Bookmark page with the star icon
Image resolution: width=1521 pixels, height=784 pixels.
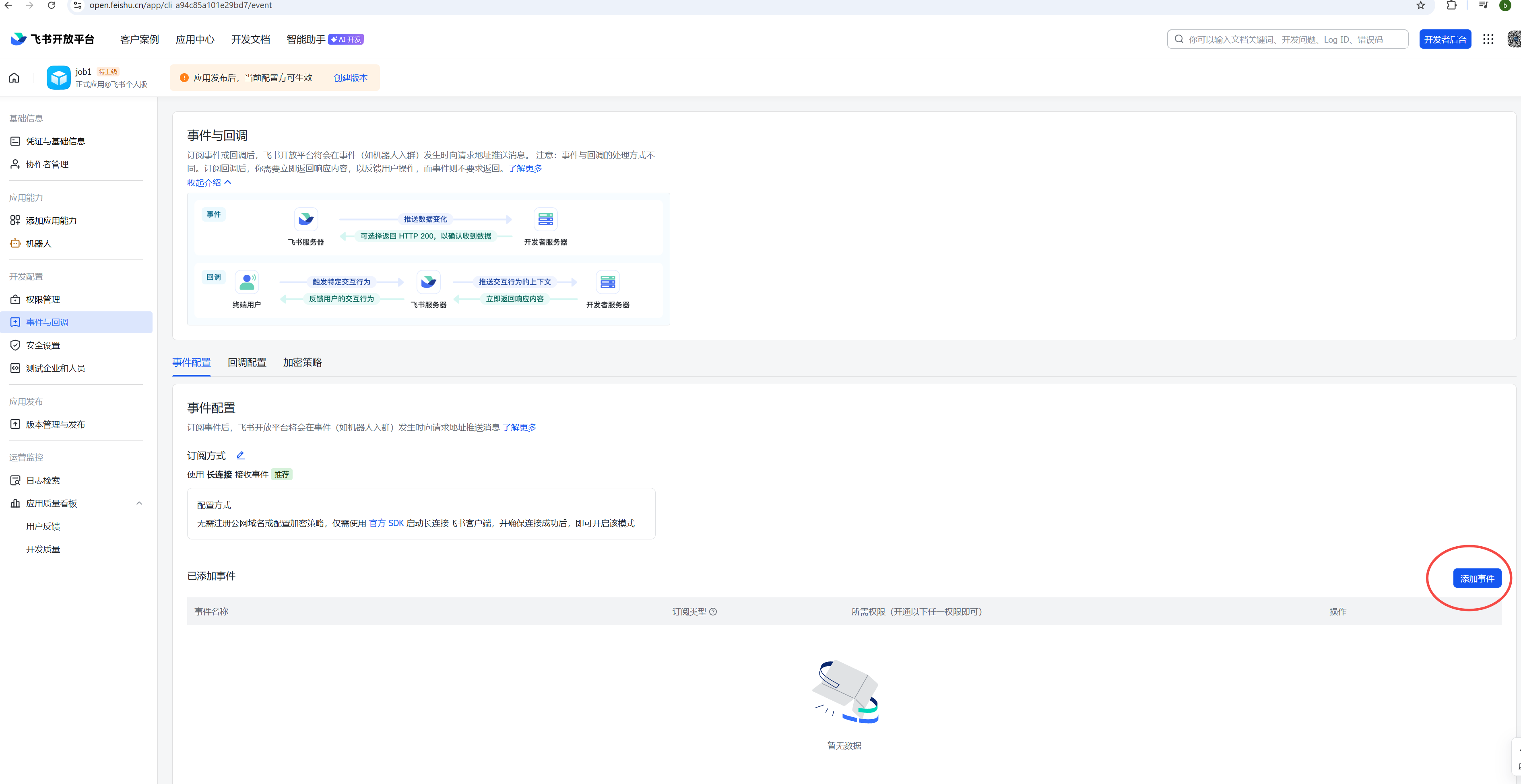pos(1421,5)
